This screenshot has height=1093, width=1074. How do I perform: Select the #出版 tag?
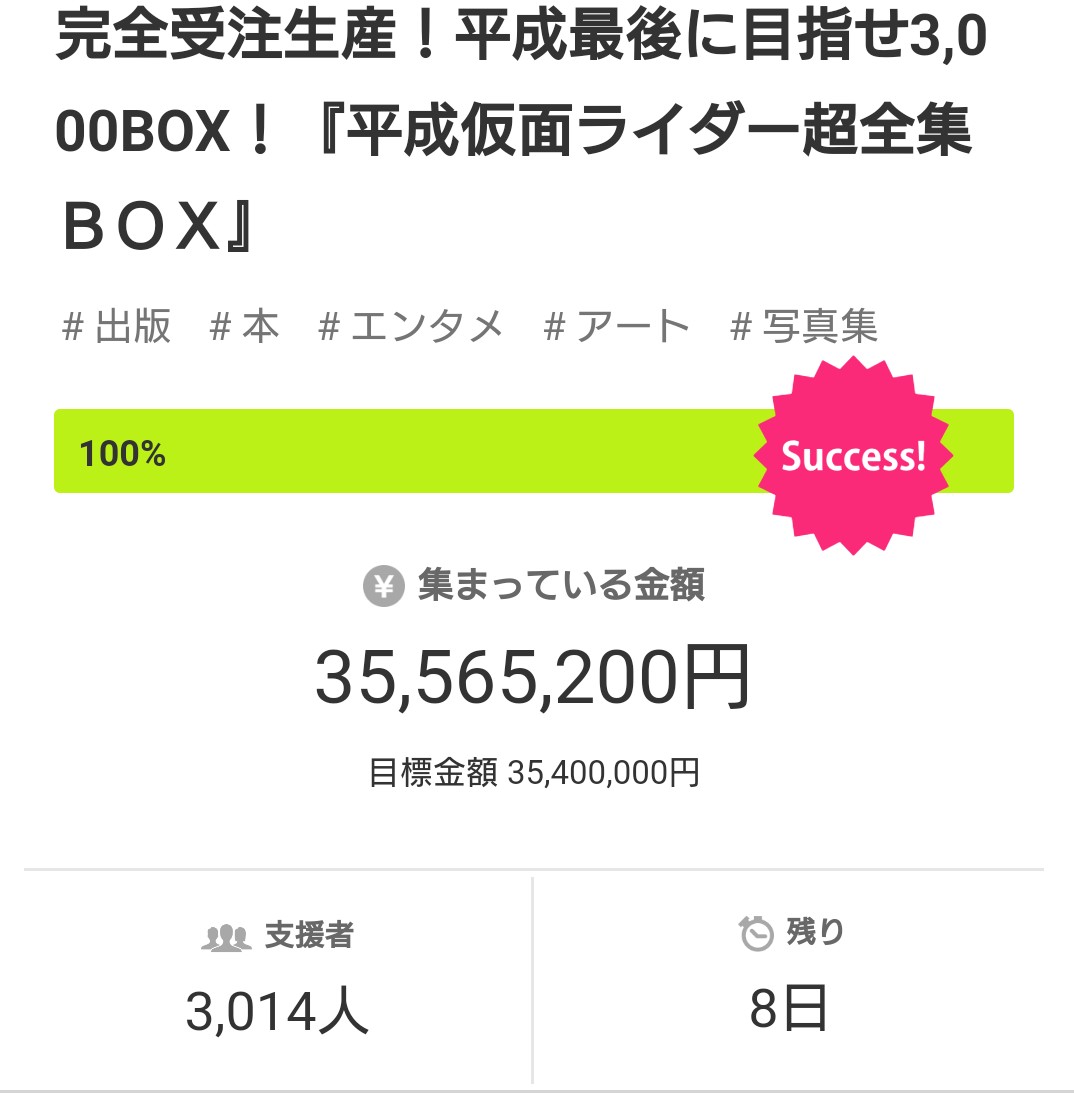tap(117, 327)
